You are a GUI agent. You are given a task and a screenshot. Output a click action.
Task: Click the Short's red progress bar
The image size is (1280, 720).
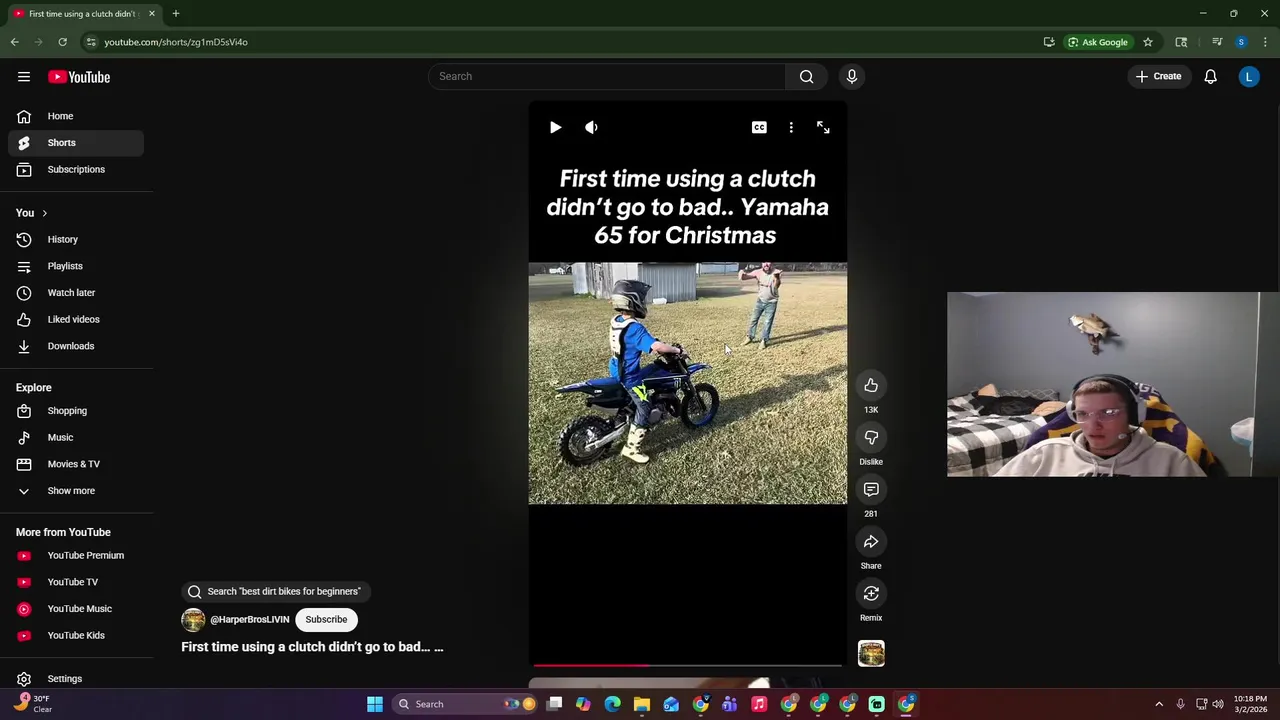[x=688, y=664]
